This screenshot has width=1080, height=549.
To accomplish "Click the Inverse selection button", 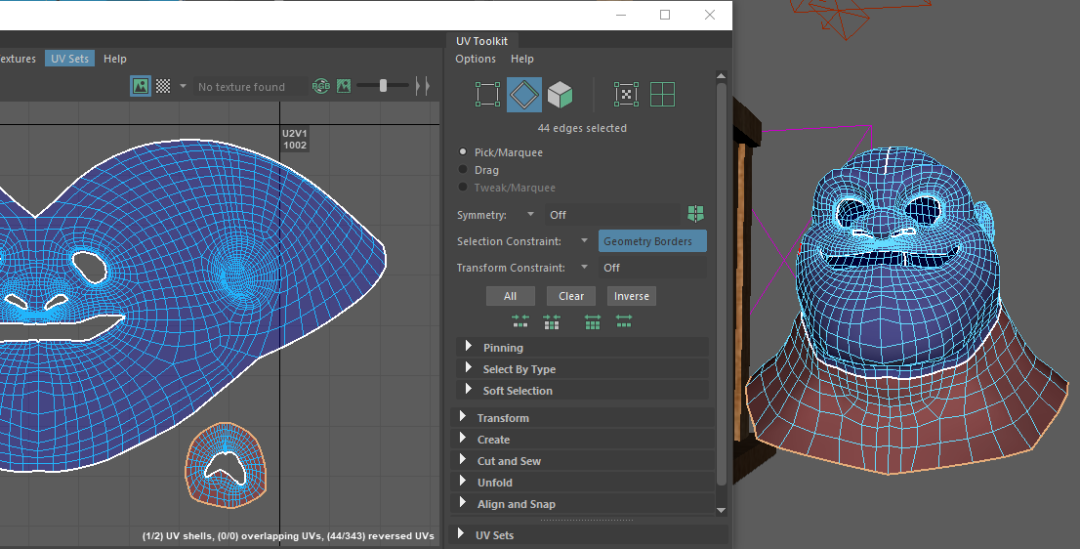I will click(x=631, y=296).
